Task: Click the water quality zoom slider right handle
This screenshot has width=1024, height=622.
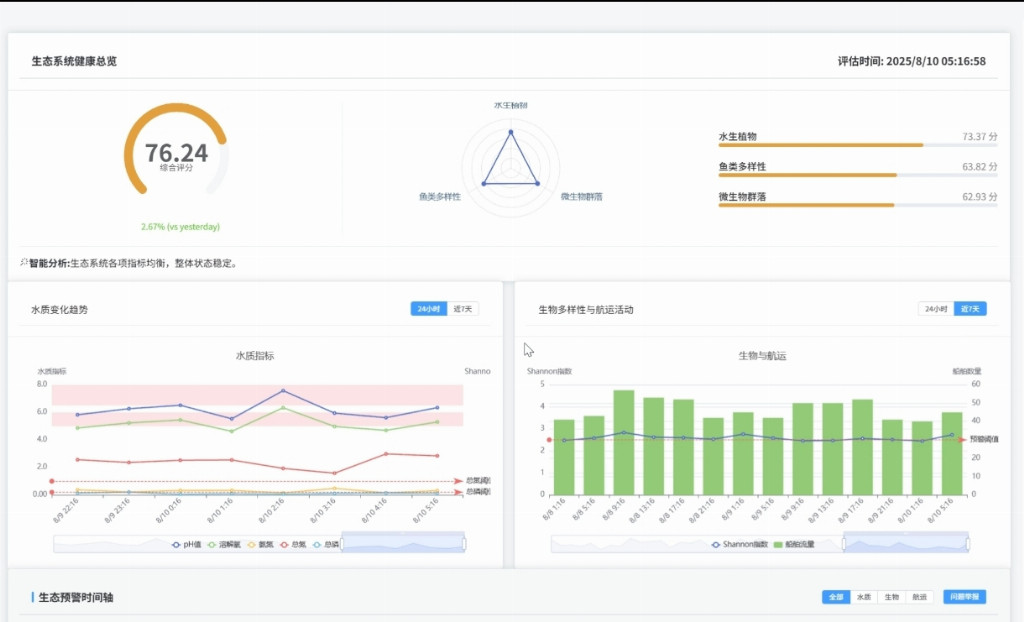Action: [464, 542]
